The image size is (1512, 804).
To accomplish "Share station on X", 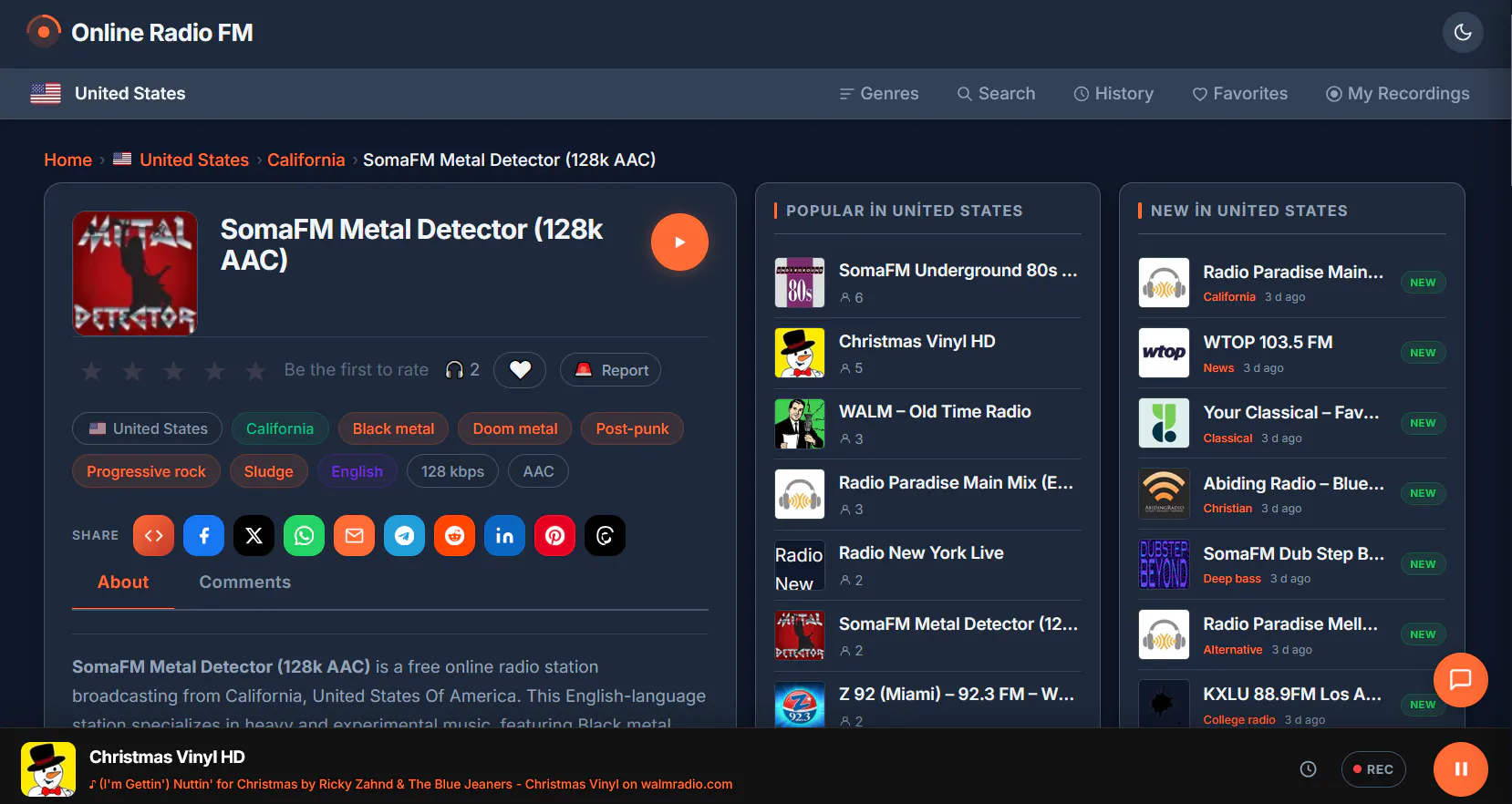I will pyautogui.click(x=254, y=535).
